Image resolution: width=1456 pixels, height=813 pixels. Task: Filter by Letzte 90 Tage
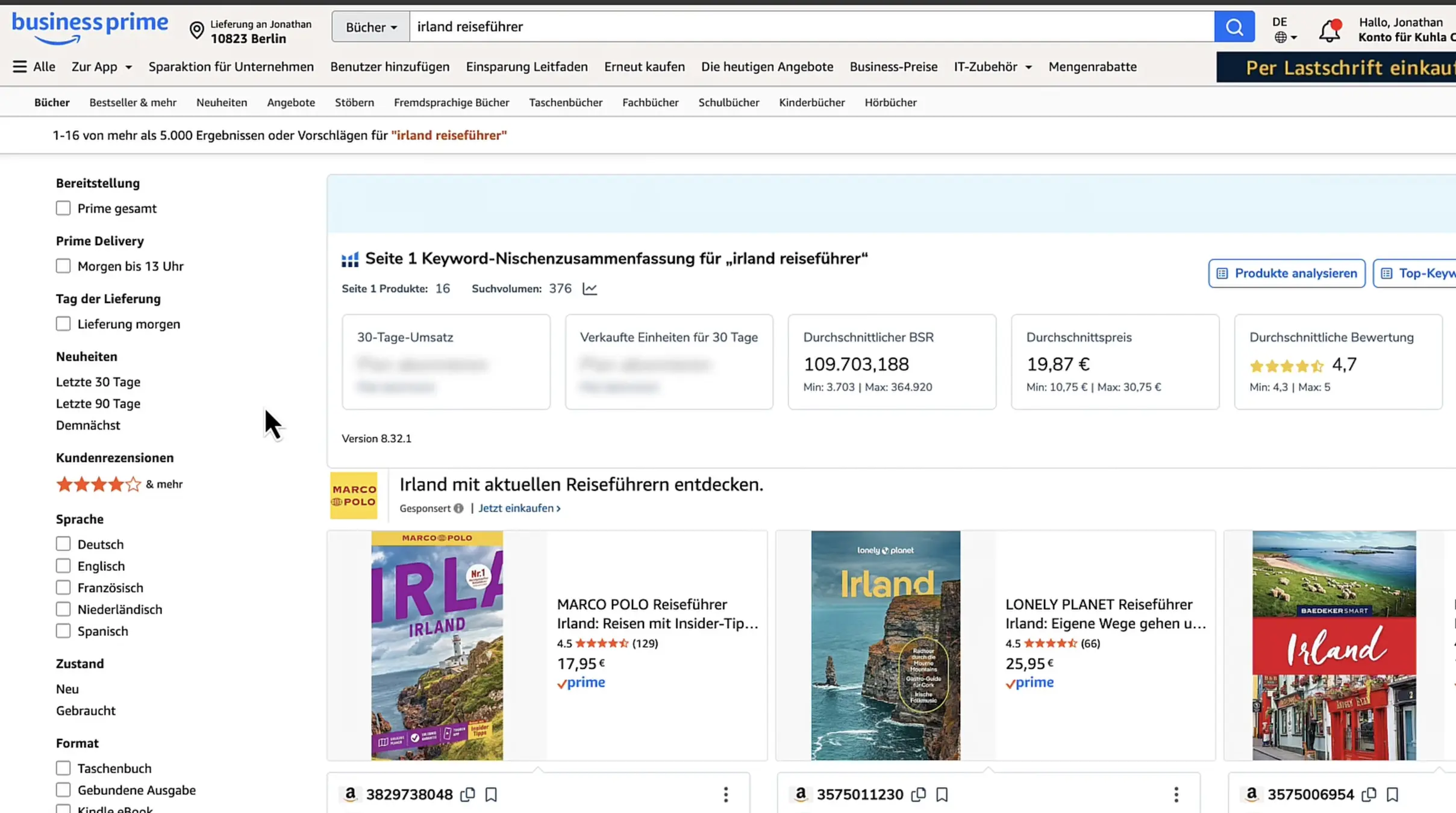98,403
